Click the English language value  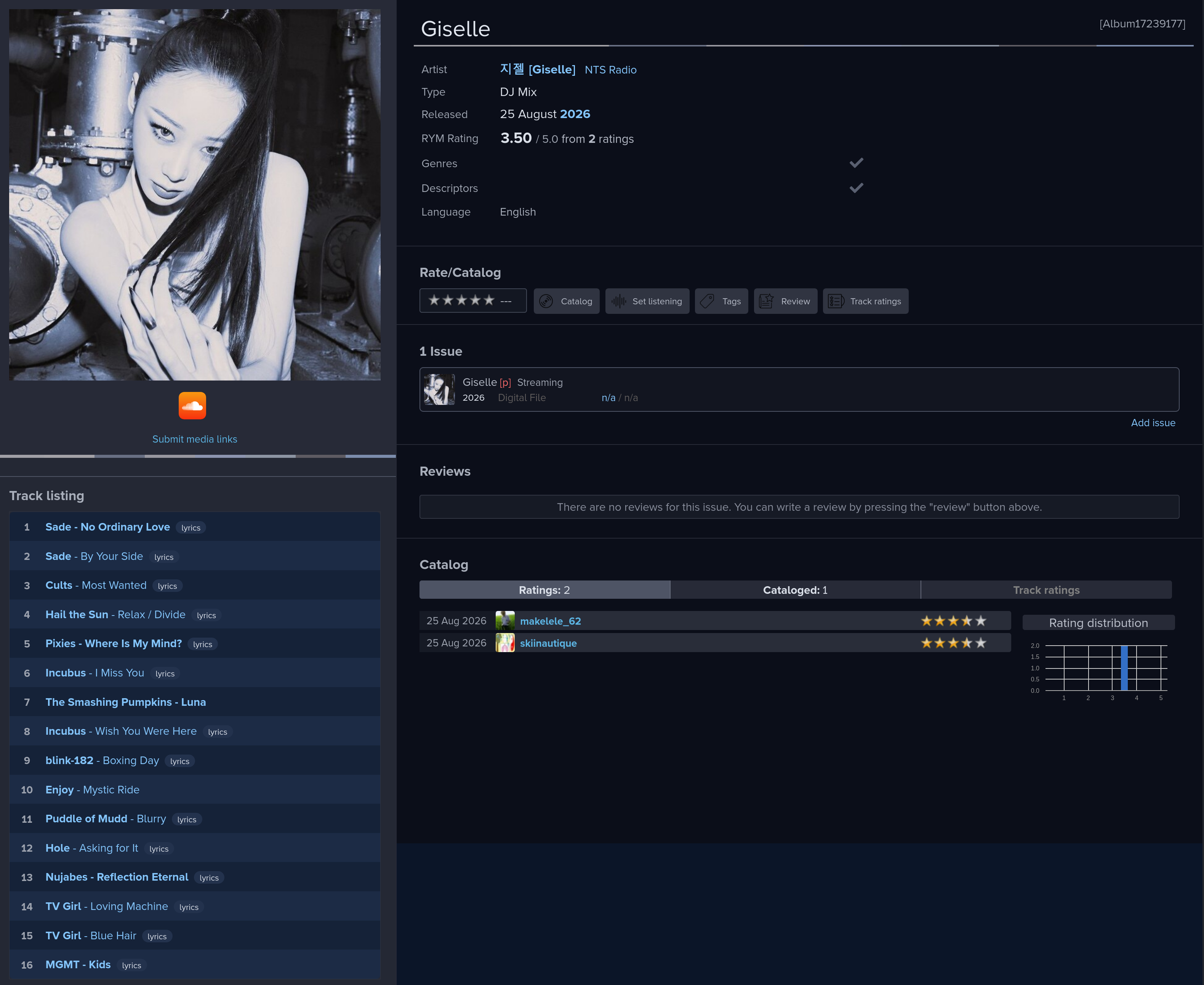(x=518, y=212)
